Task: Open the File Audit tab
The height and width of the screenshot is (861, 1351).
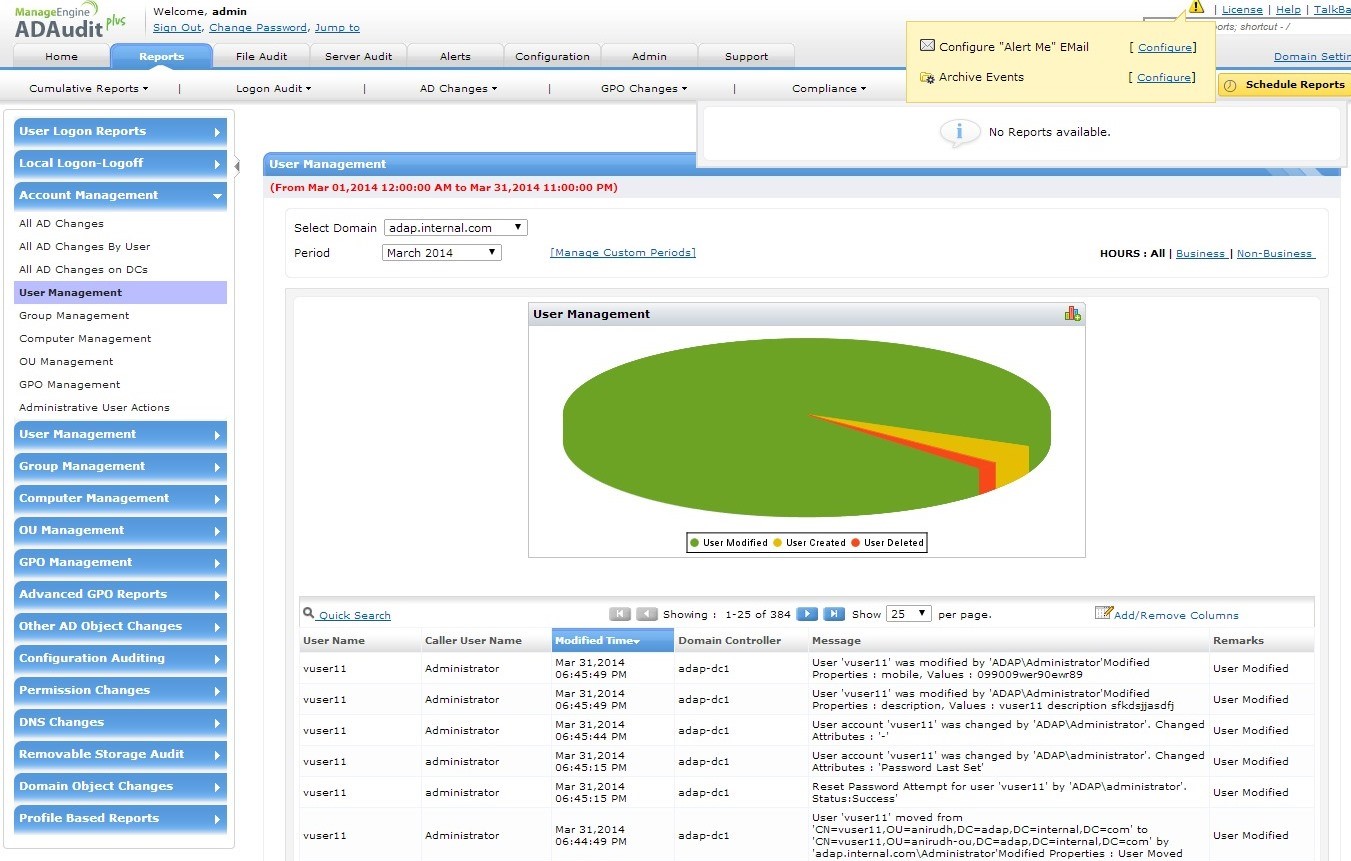Action: coord(261,57)
